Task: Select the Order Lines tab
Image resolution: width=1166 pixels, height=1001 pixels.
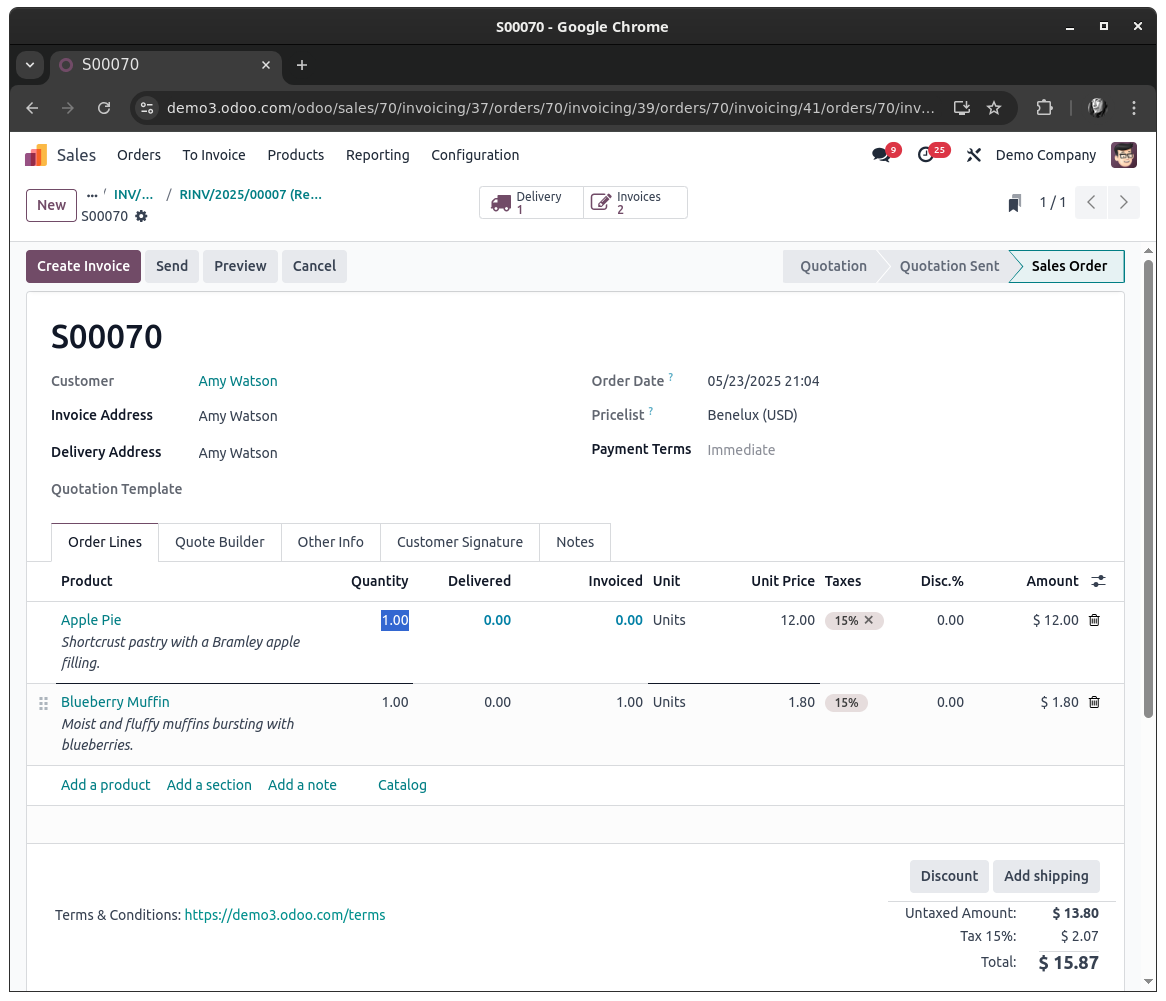Action: click(105, 542)
